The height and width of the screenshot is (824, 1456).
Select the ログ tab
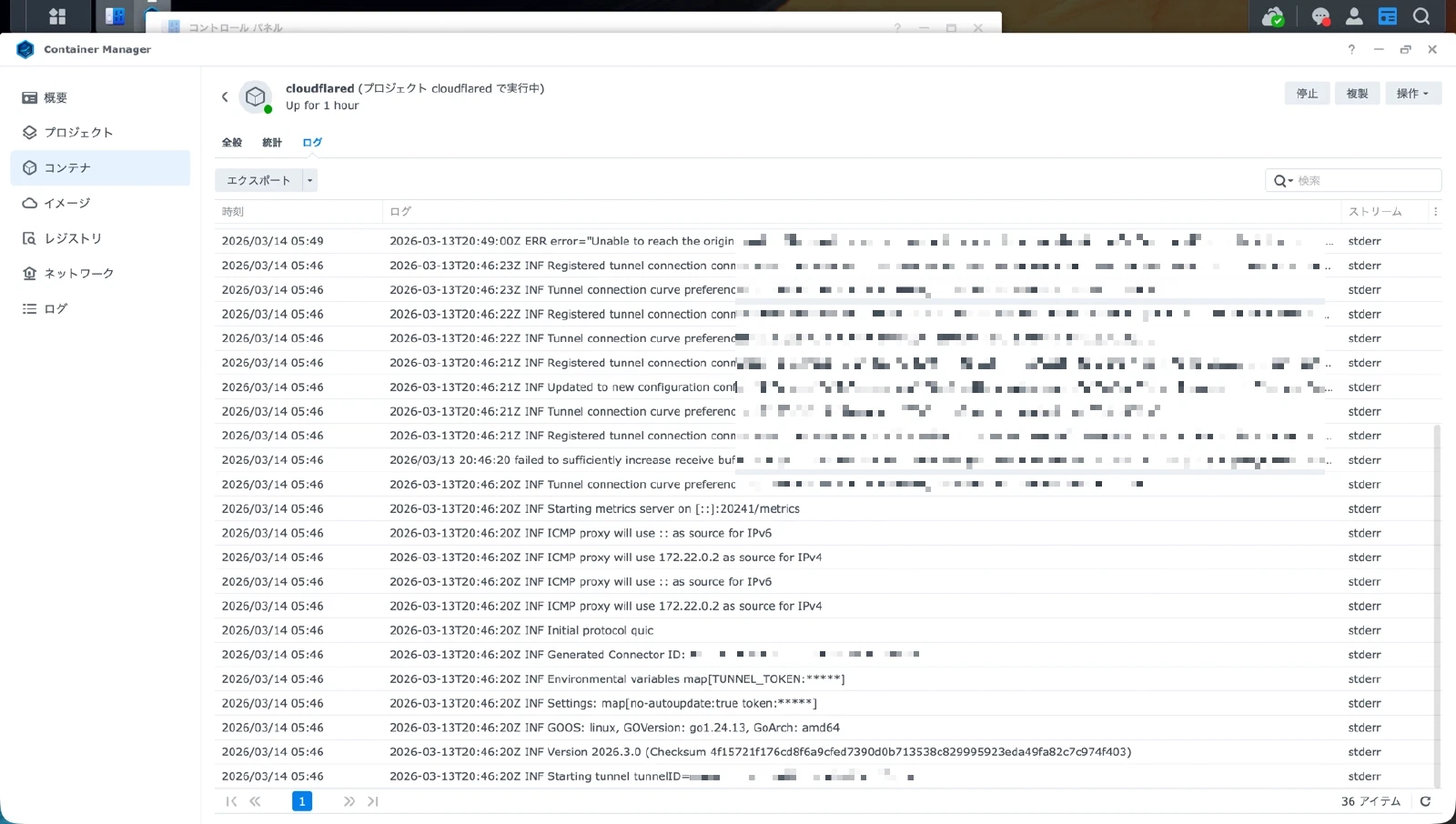tap(312, 142)
